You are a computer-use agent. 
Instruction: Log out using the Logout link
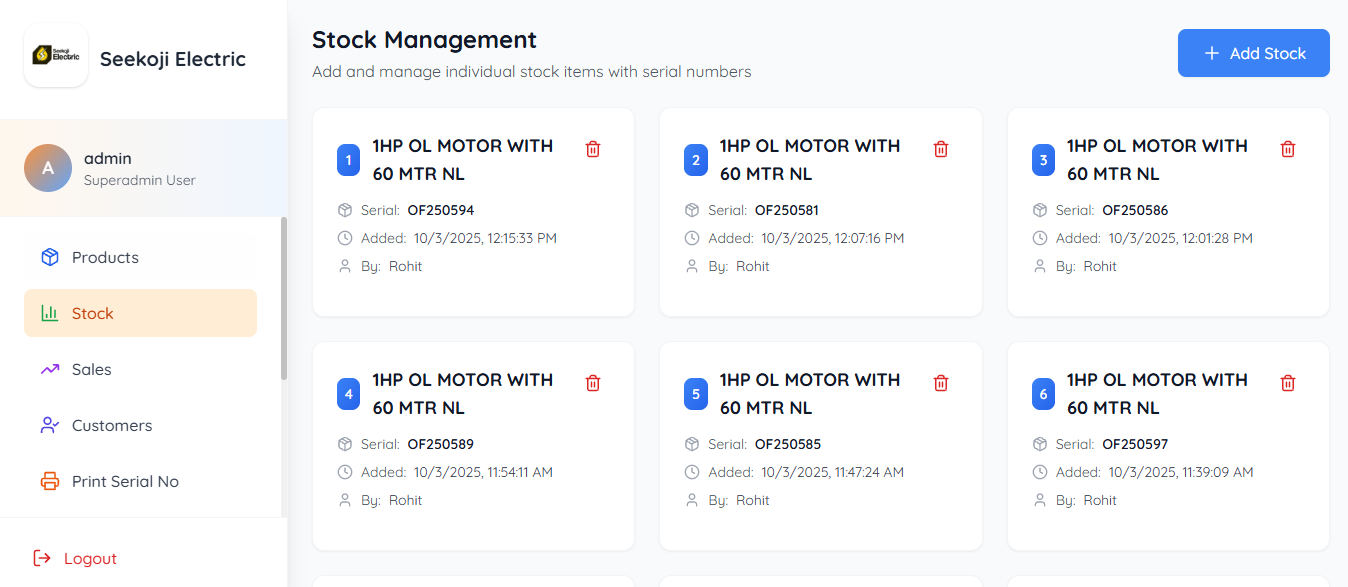75,558
